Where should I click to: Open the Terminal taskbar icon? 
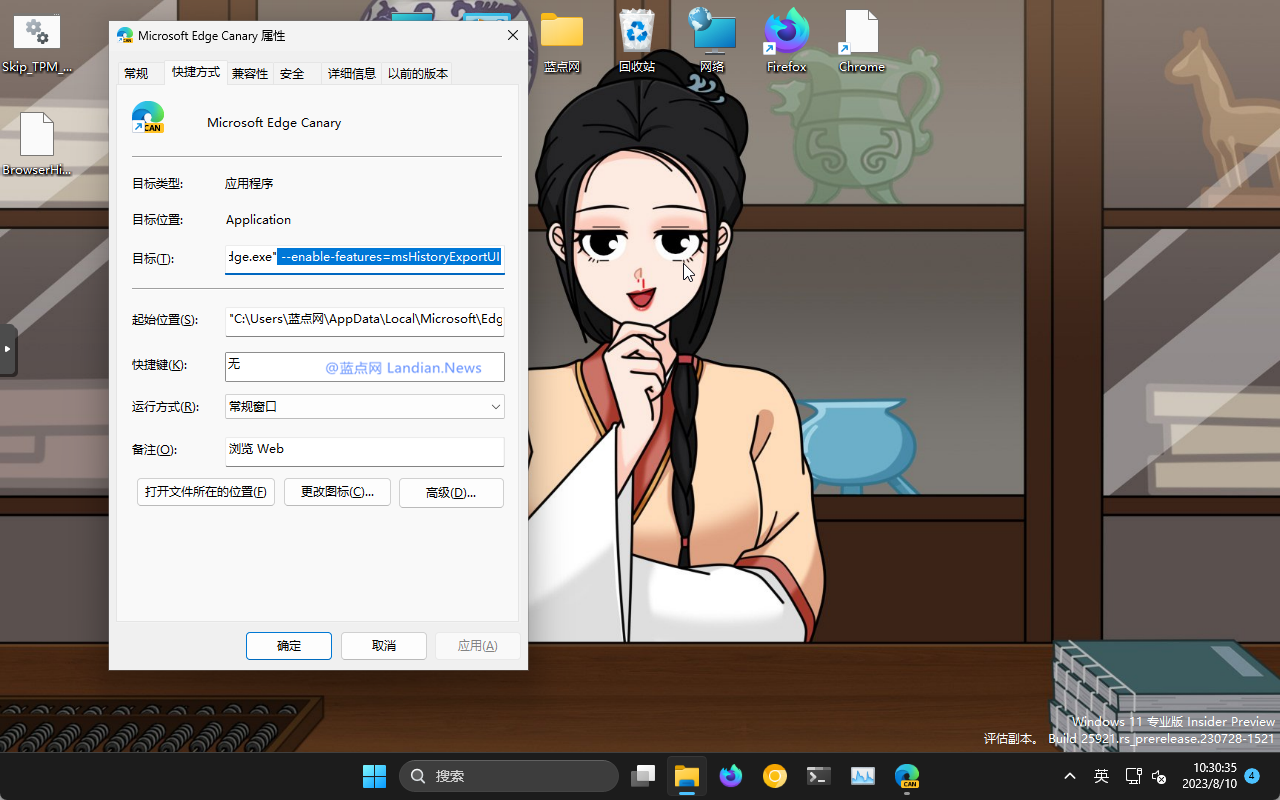click(x=819, y=776)
